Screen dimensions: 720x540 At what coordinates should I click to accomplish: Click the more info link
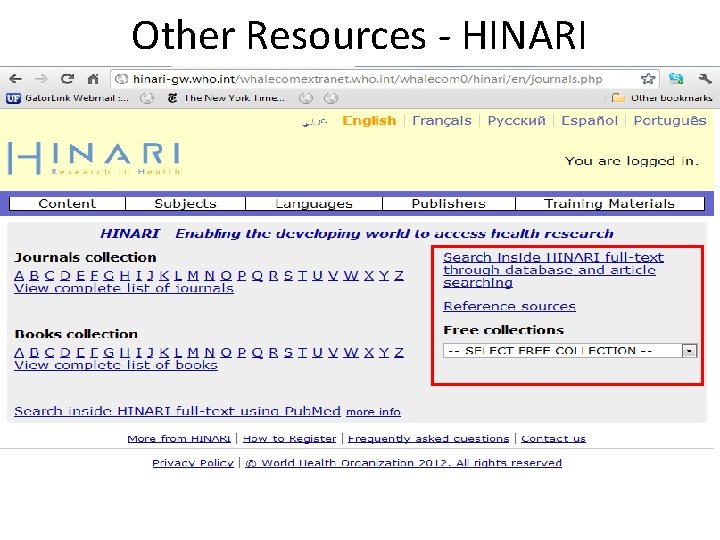pyautogui.click(x=373, y=412)
